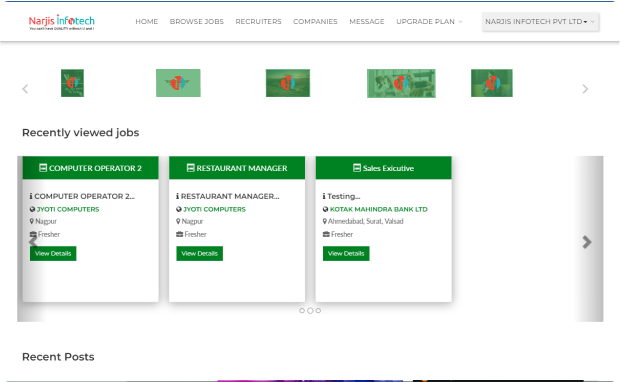620x382 pixels.
Task: Click location pin beside Ahmedabad, Surat, Valsad
Action: pos(325,221)
